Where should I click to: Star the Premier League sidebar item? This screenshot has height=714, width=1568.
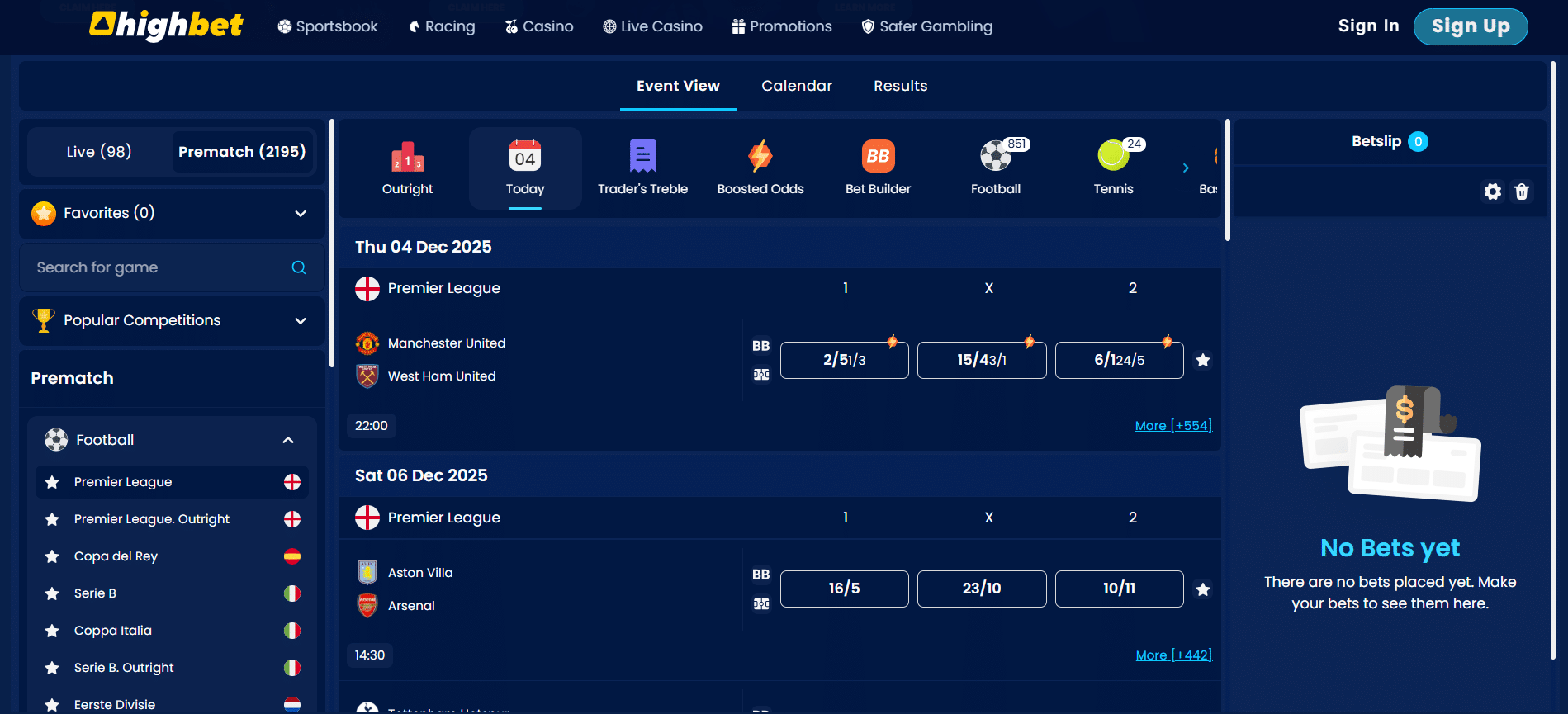coord(52,482)
